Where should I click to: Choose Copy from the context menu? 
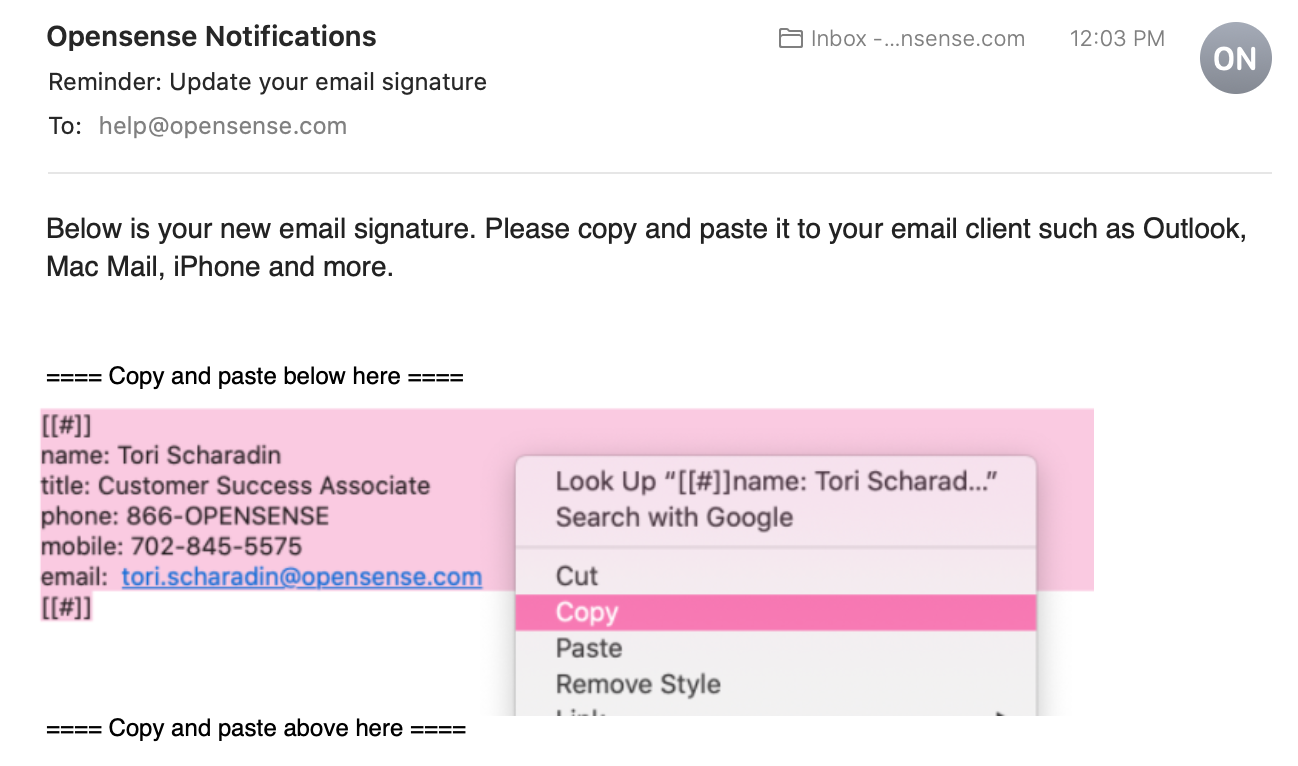pos(777,612)
